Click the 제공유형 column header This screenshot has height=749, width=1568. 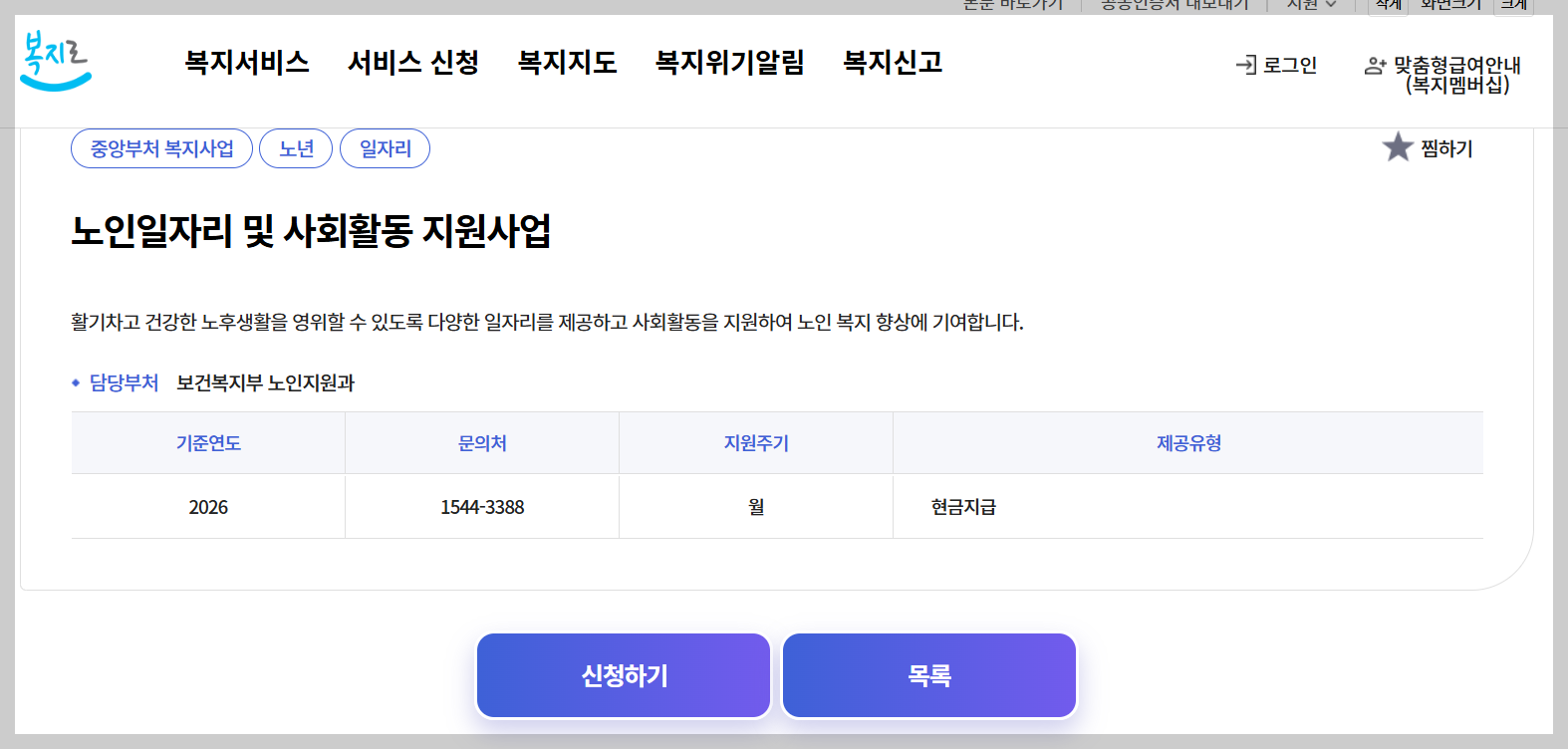click(1188, 443)
